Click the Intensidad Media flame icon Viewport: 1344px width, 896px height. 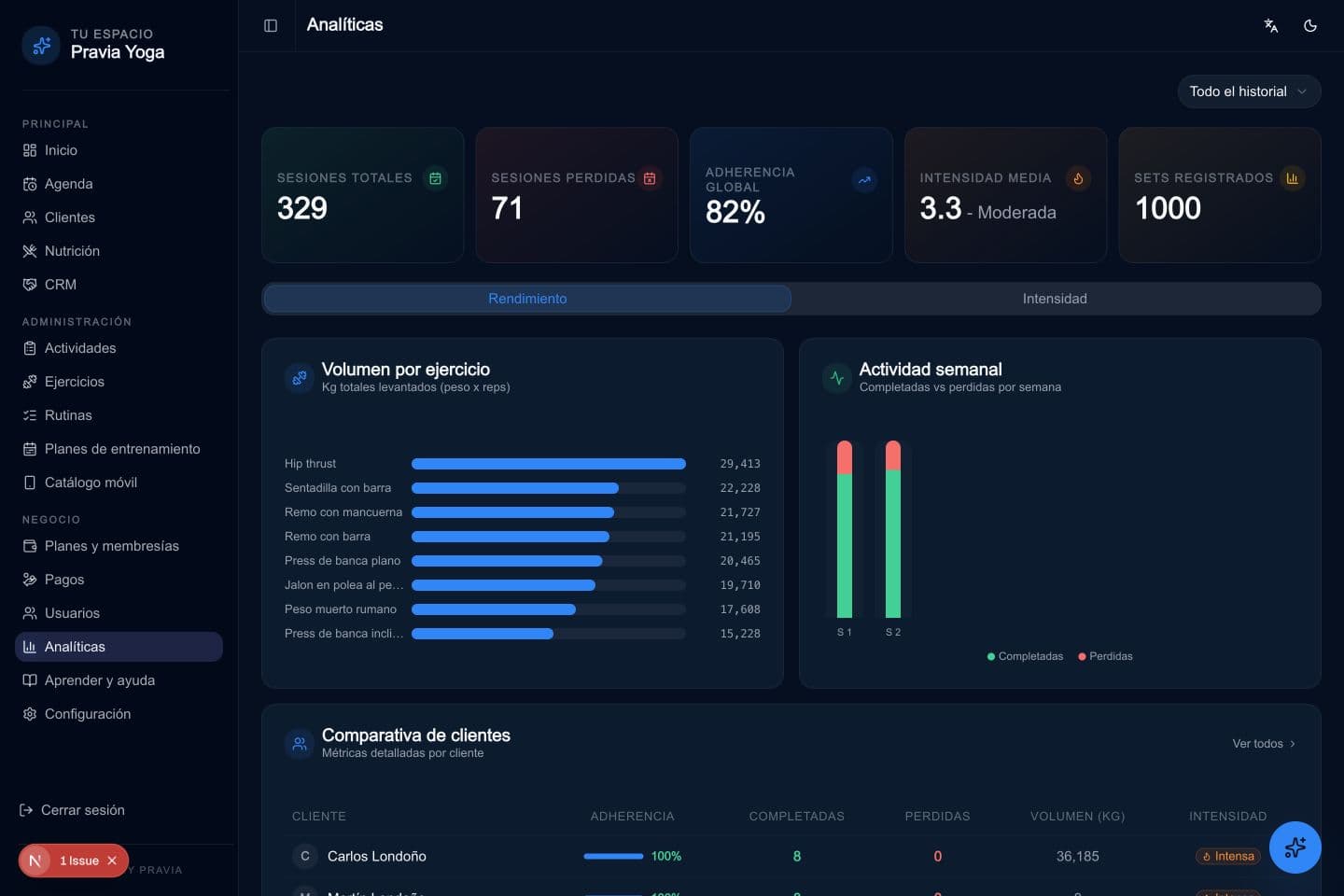(x=1078, y=178)
